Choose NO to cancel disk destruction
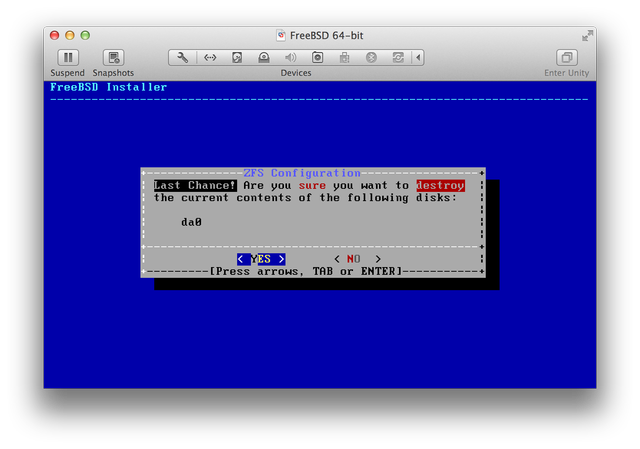This screenshot has height=449, width=640. click(x=358, y=259)
